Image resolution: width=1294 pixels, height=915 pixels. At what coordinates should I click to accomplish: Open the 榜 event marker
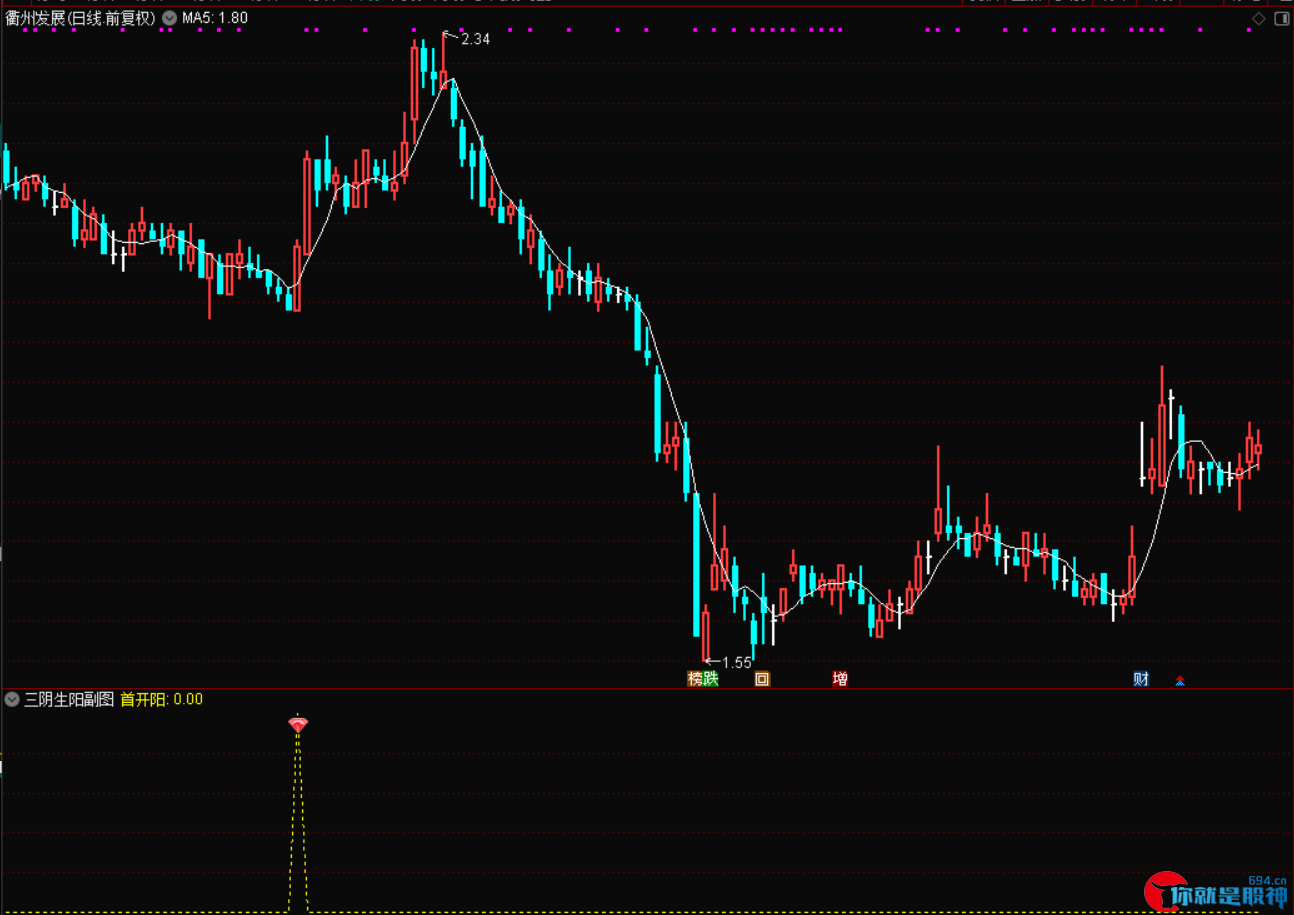point(695,679)
